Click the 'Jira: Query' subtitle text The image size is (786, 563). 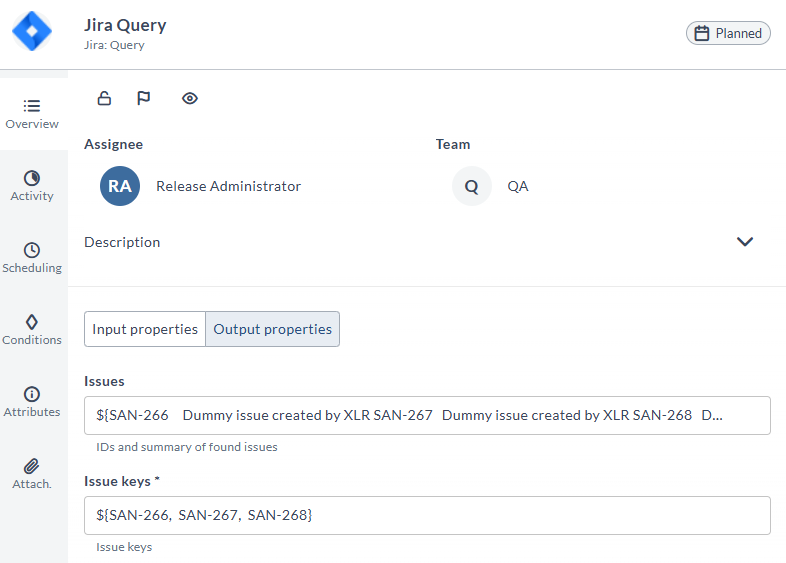(x=114, y=45)
